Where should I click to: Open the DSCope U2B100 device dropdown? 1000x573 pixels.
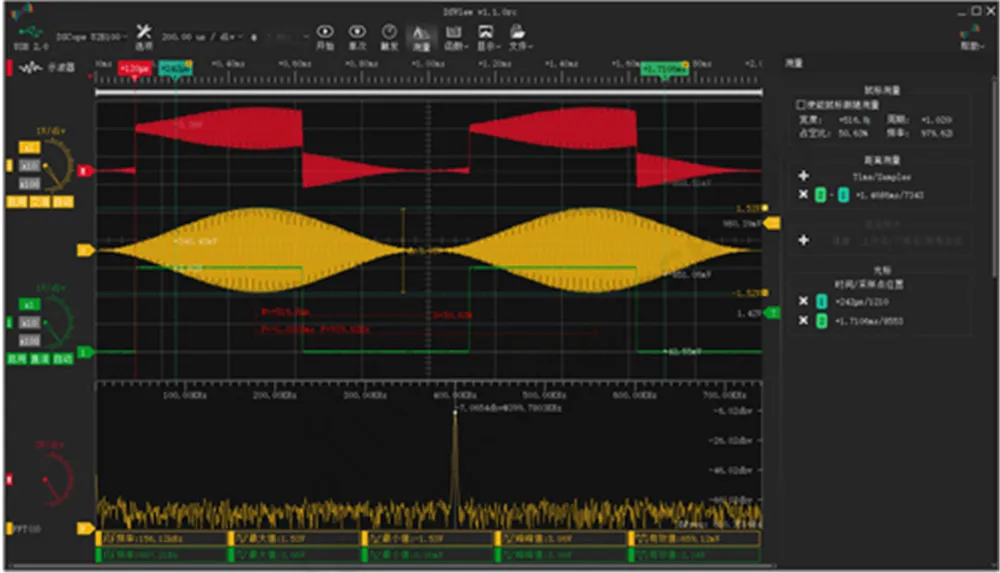coord(91,37)
